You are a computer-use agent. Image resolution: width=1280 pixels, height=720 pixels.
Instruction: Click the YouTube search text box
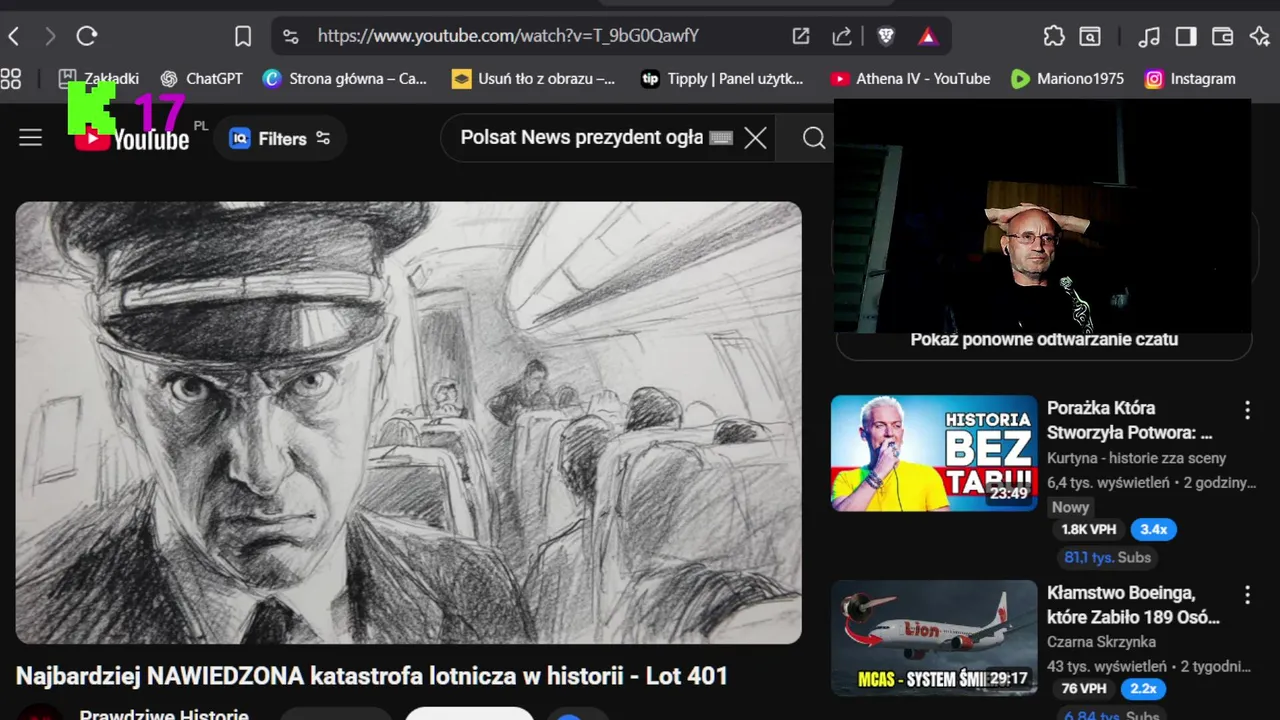pos(581,138)
